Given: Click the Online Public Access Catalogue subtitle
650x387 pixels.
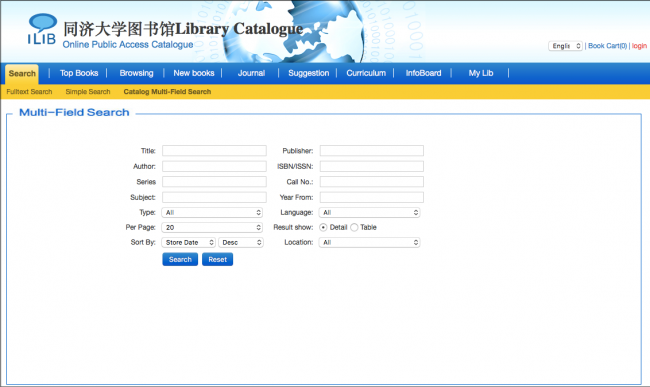Looking at the screenshot, I should [128, 45].
